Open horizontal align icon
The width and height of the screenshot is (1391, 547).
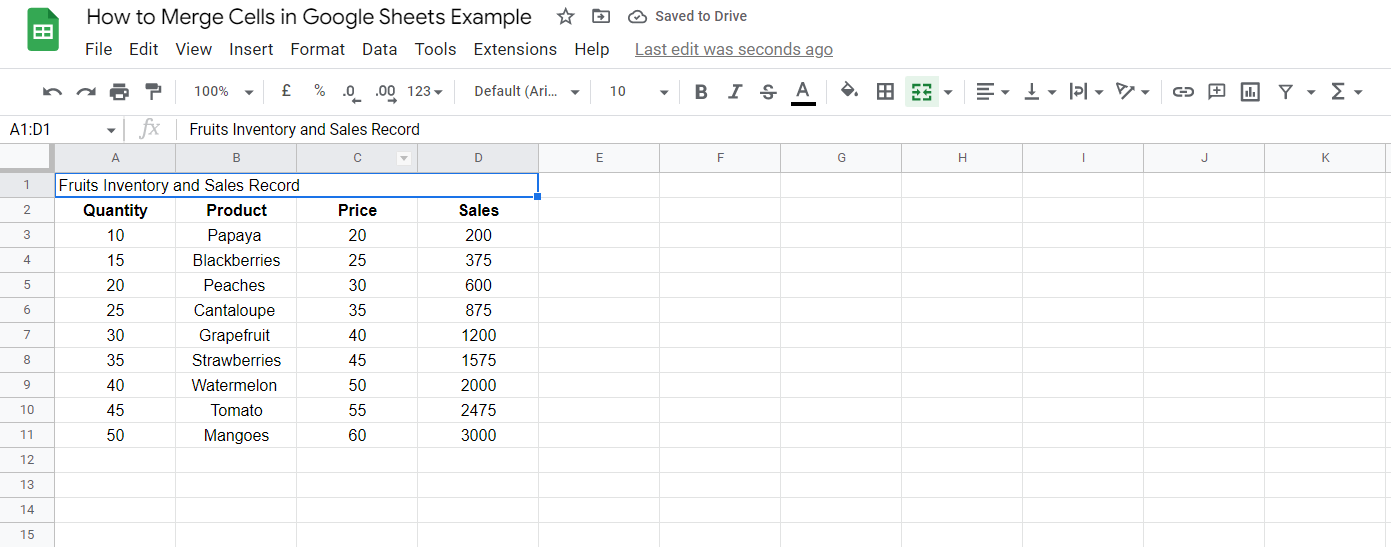coord(985,91)
